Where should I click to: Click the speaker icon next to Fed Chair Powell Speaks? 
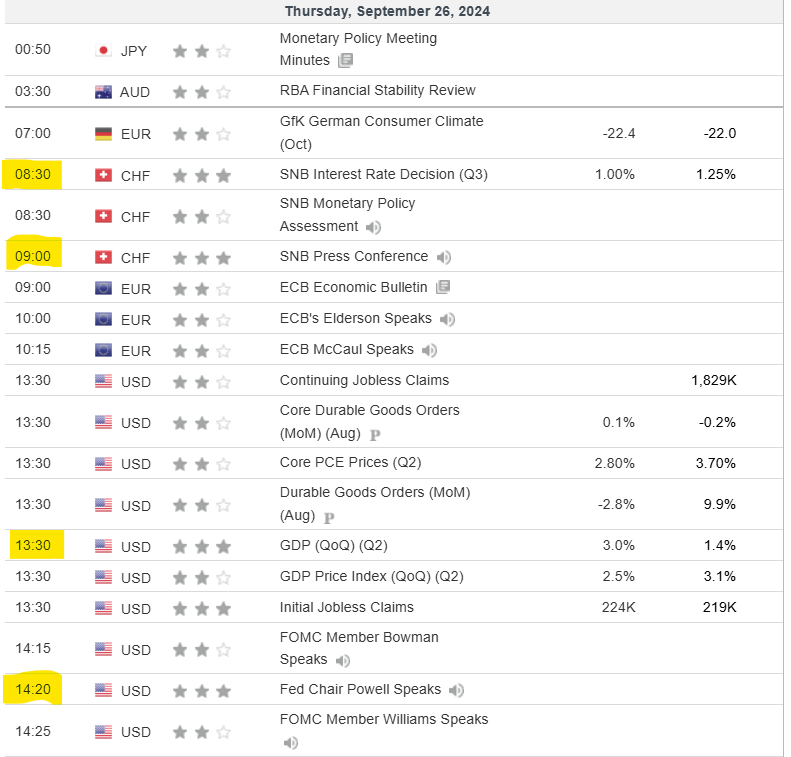(457, 690)
